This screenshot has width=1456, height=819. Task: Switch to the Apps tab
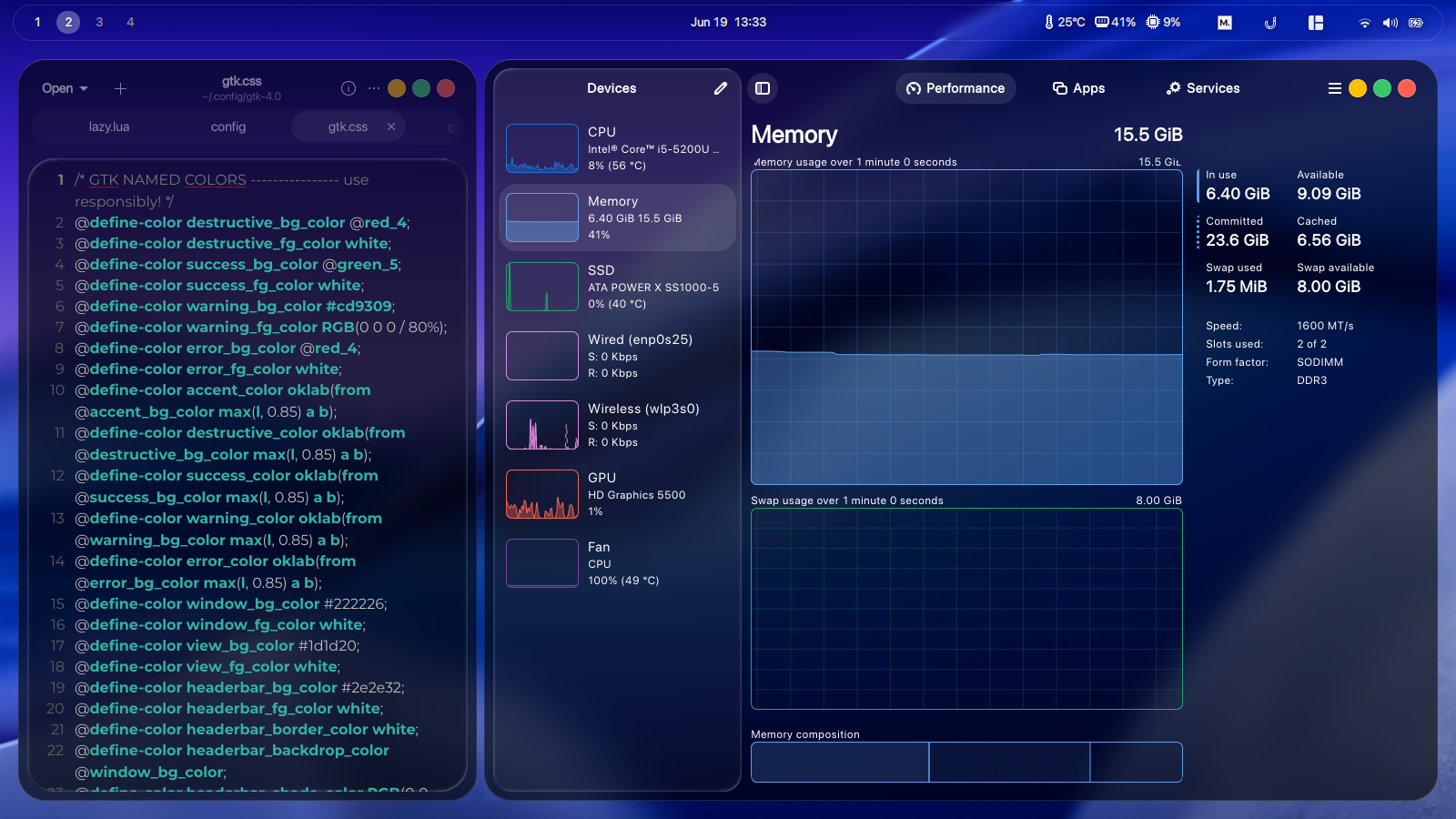(1078, 88)
